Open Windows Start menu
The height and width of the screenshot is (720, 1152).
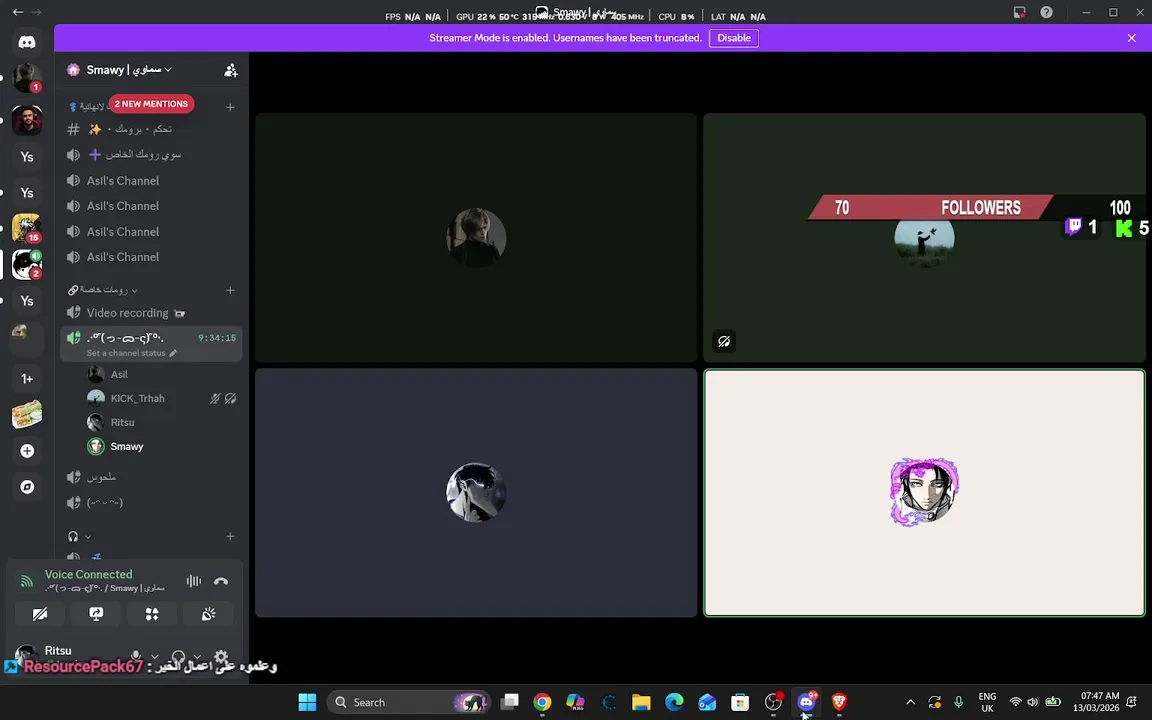point(307,702)
